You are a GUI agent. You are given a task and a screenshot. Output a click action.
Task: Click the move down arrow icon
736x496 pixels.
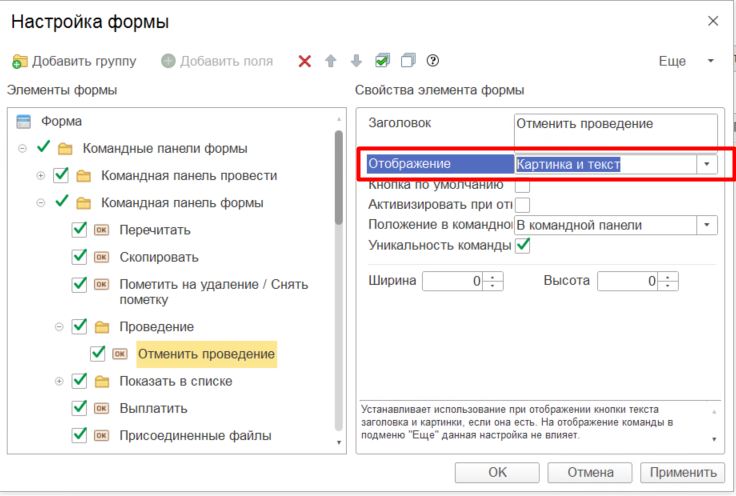tap(356, 61)
